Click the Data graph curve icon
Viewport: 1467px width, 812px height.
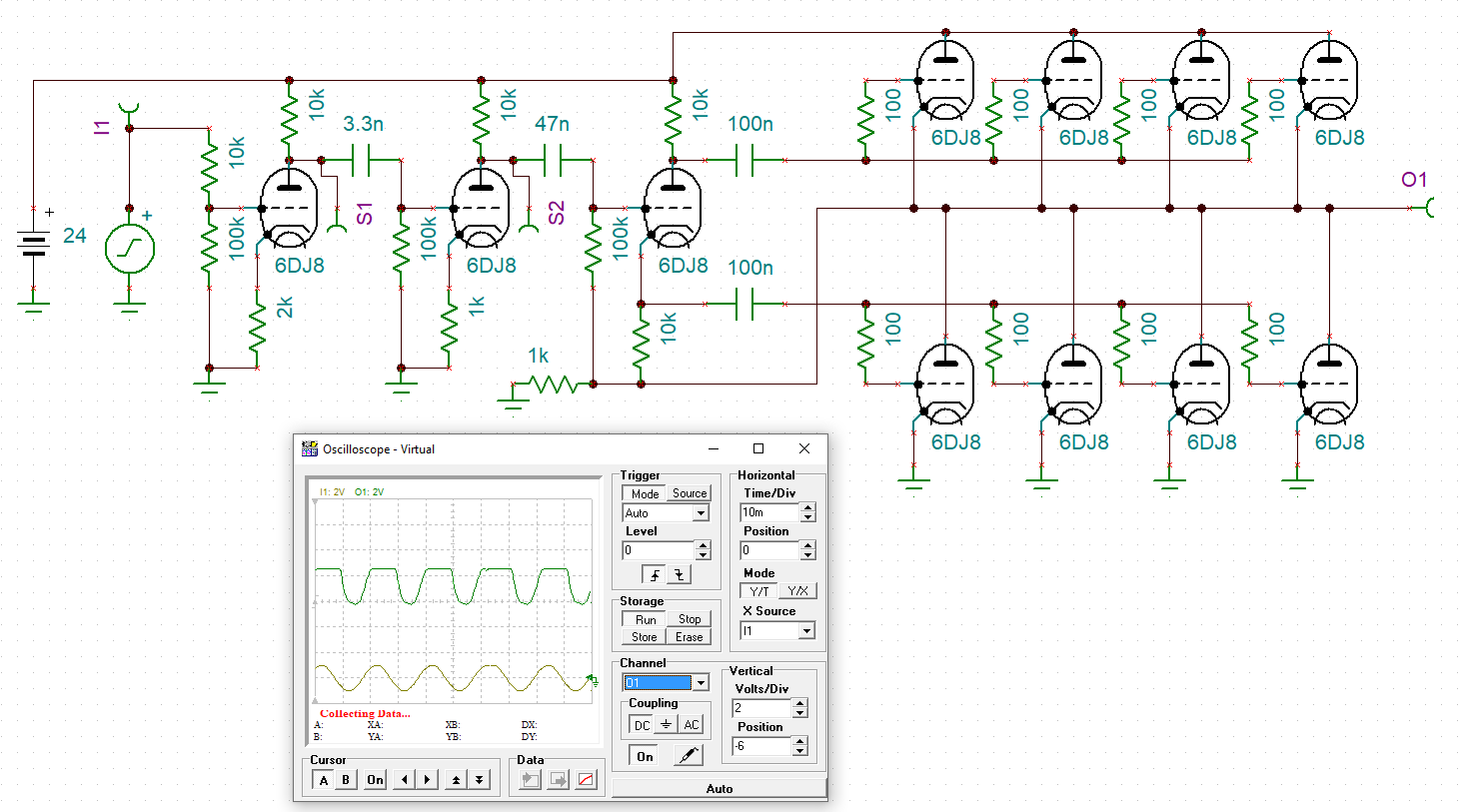tap(587, 780)
